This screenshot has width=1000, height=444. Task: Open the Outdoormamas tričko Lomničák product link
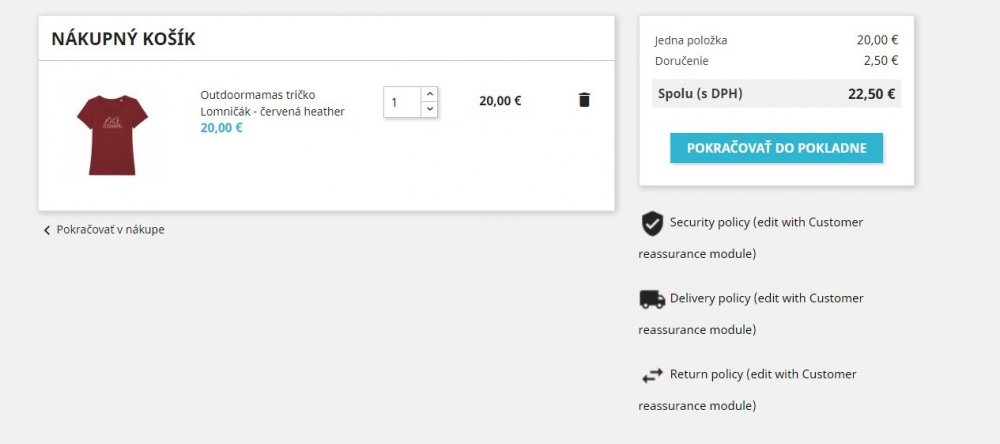272,103
